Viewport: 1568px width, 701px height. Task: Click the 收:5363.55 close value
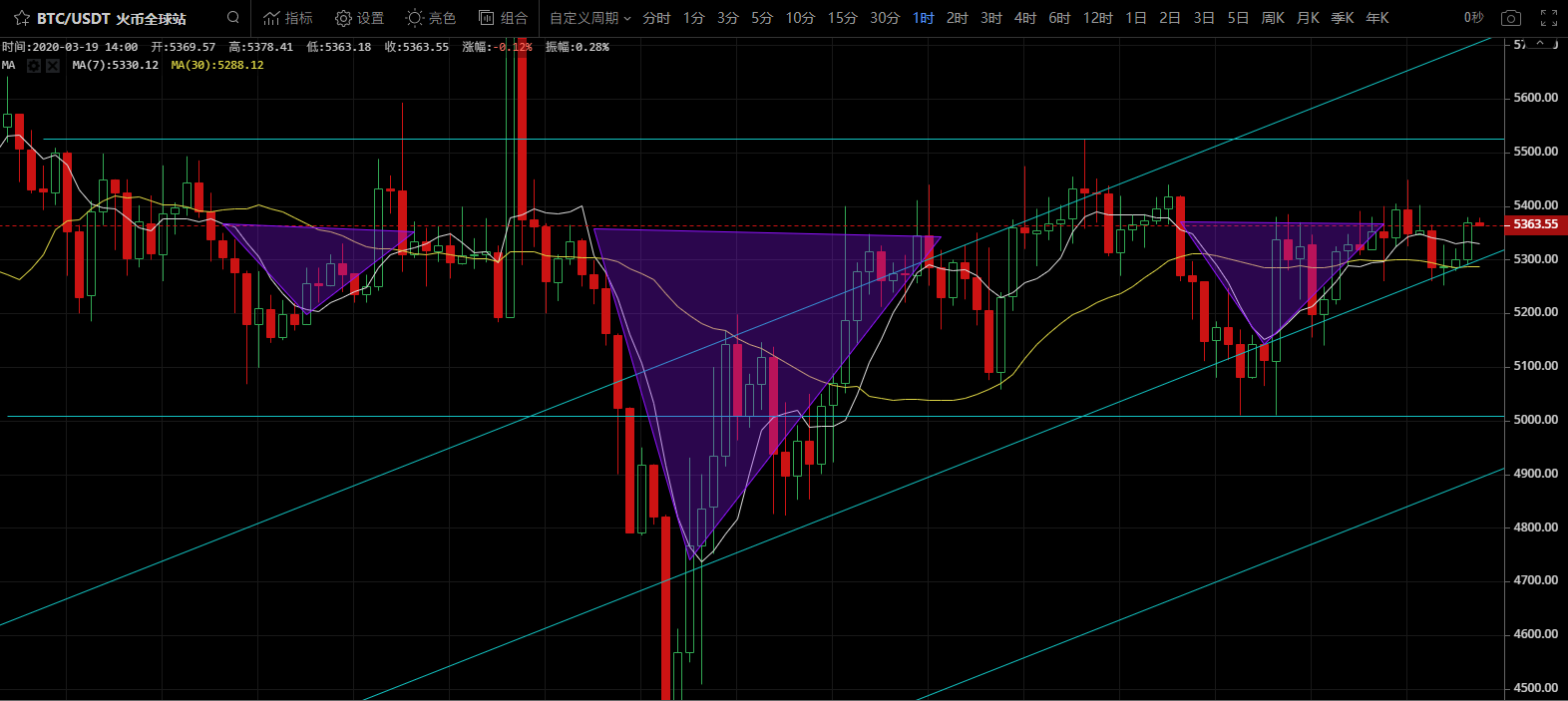tap(416, 47)
